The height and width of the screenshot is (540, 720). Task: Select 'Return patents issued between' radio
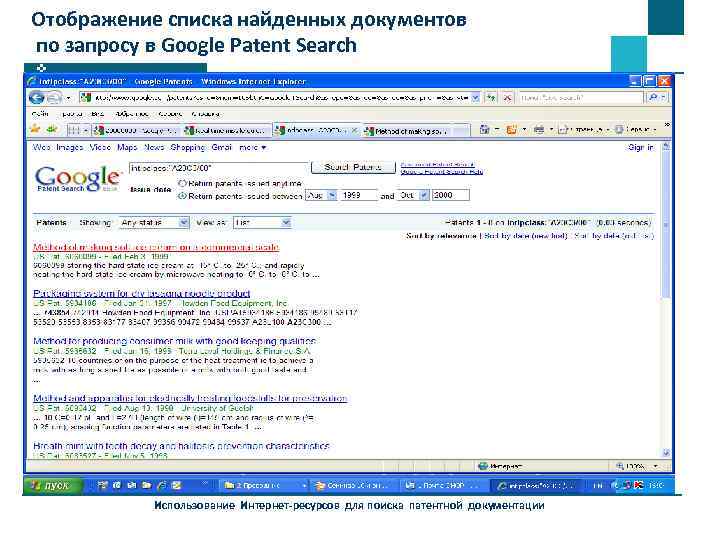182,196
